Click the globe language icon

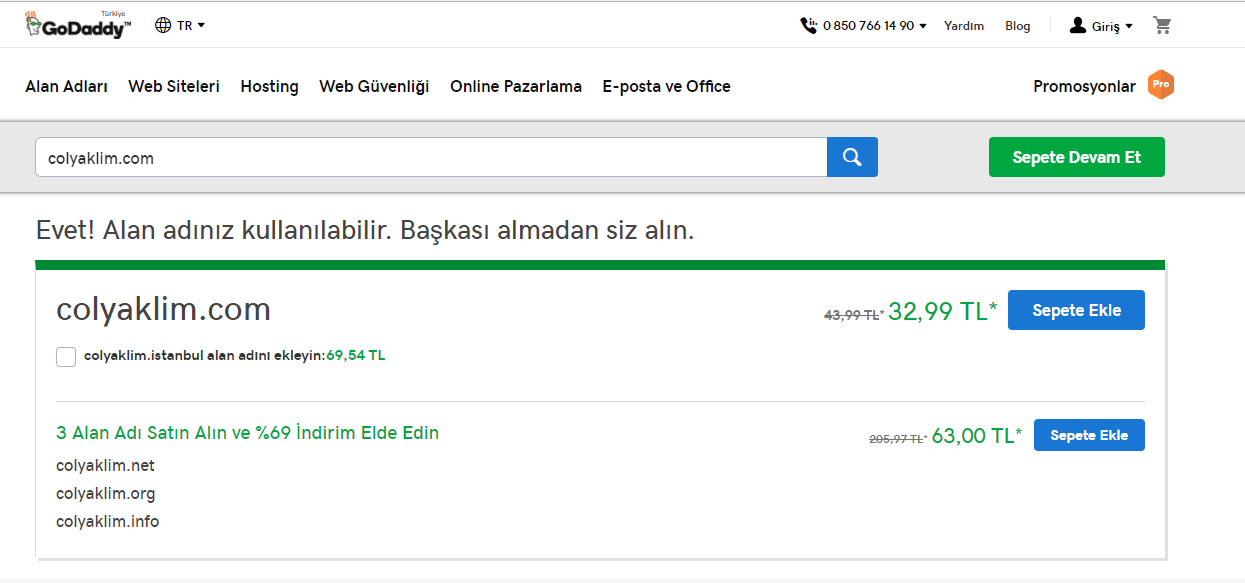pyautogui.click(x=163, y=25)
